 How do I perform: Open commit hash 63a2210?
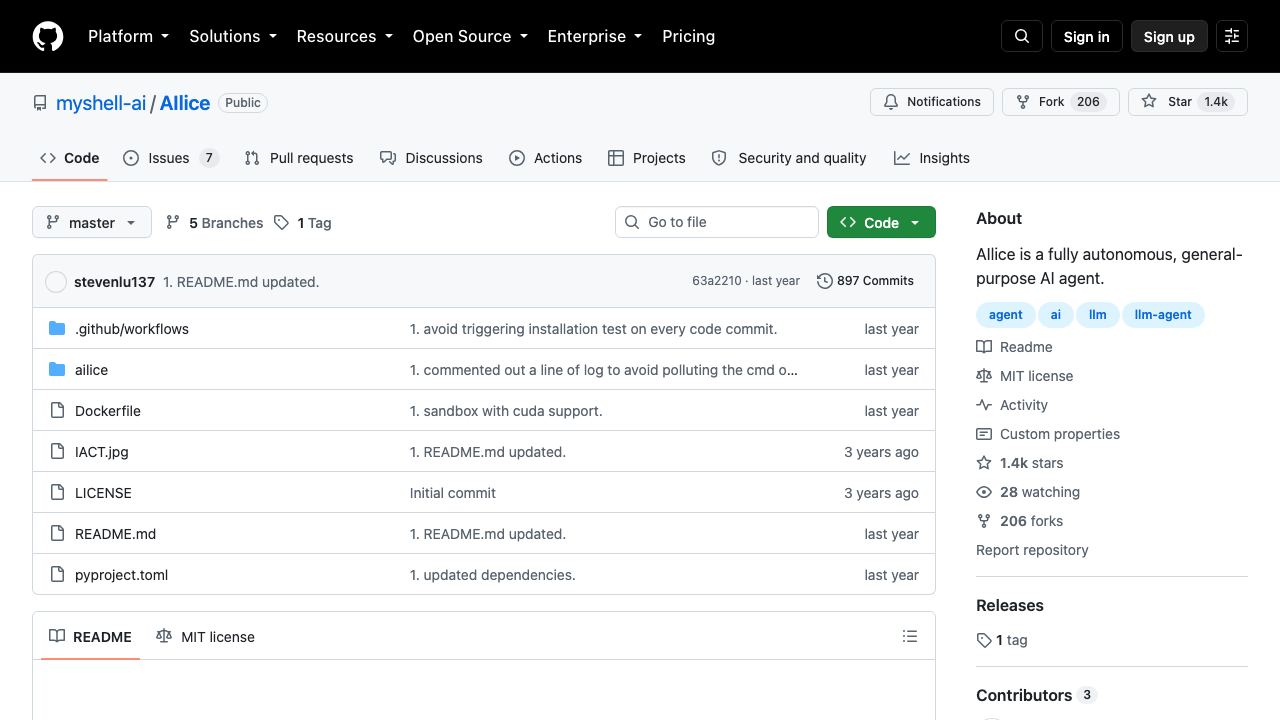pyautogui.click(x=717, y=281)
